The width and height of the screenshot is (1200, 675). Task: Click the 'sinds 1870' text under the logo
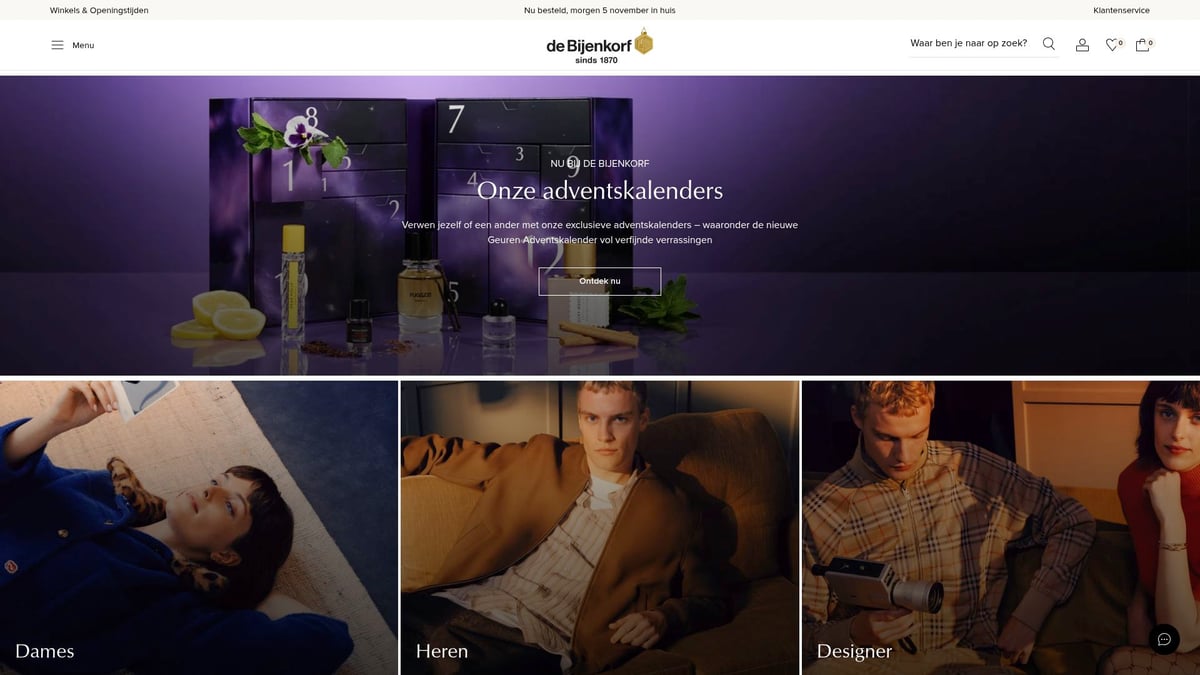(597, 60)
